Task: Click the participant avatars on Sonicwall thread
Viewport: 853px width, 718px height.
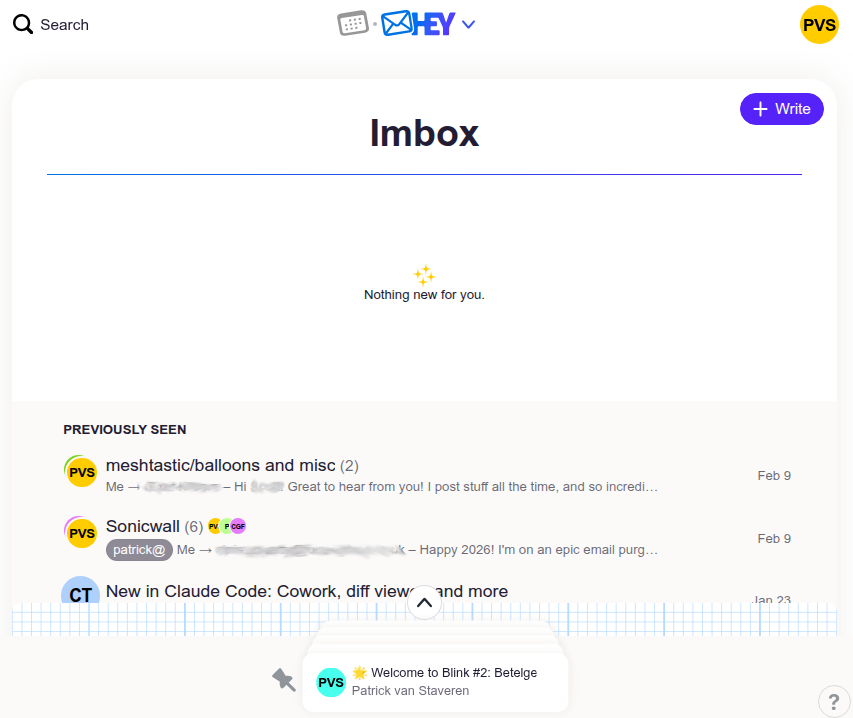Action: pos(226,527)
